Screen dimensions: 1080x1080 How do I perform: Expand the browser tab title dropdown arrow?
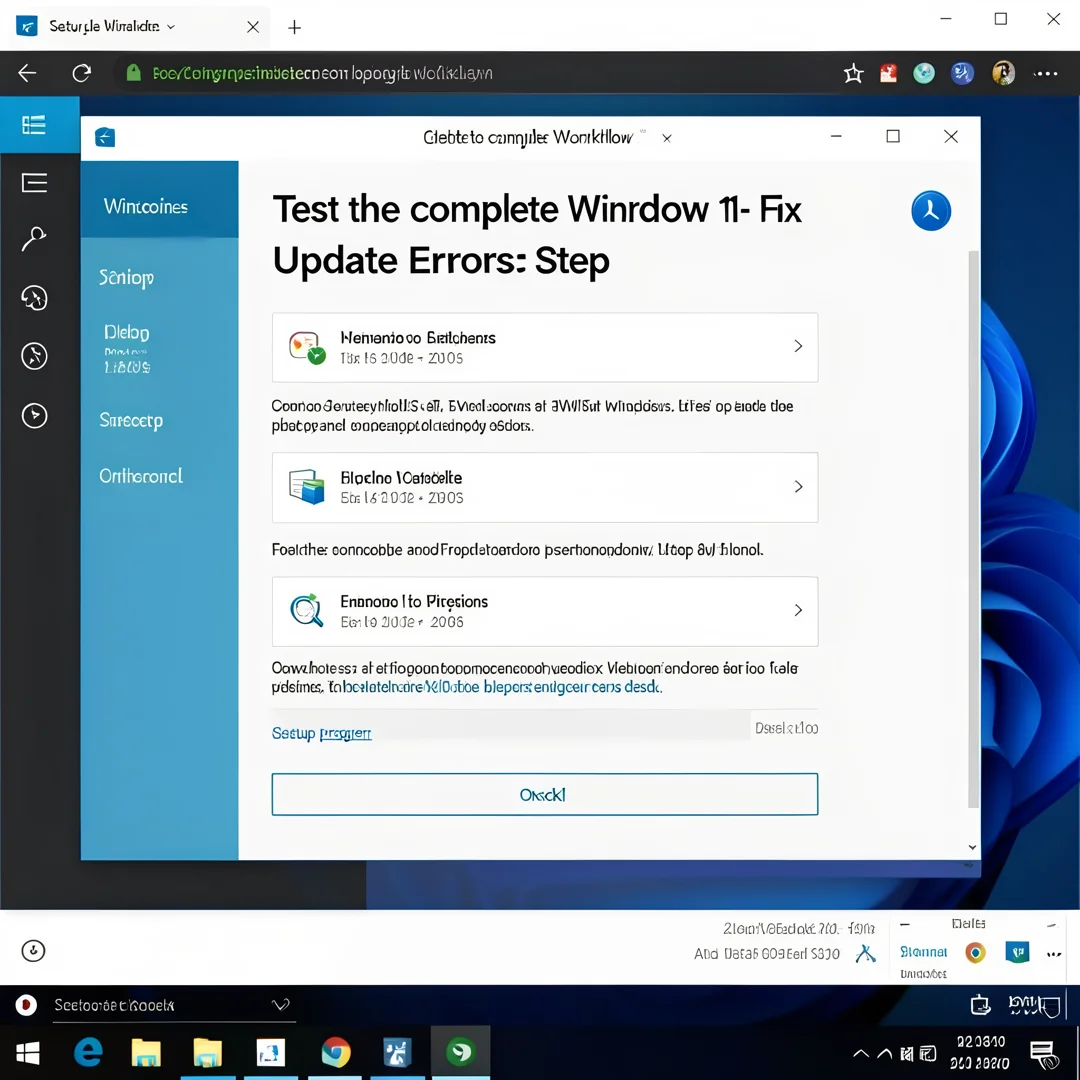171,27
